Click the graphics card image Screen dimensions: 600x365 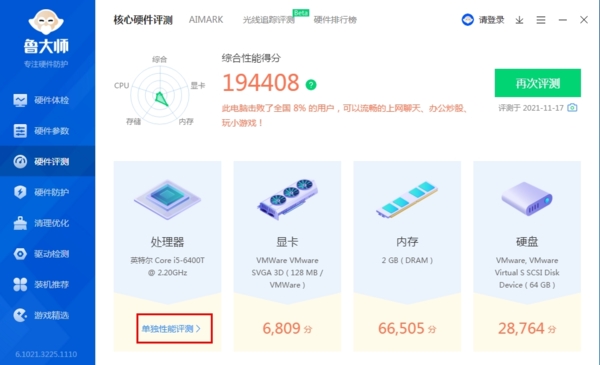(x=288, y=199)
